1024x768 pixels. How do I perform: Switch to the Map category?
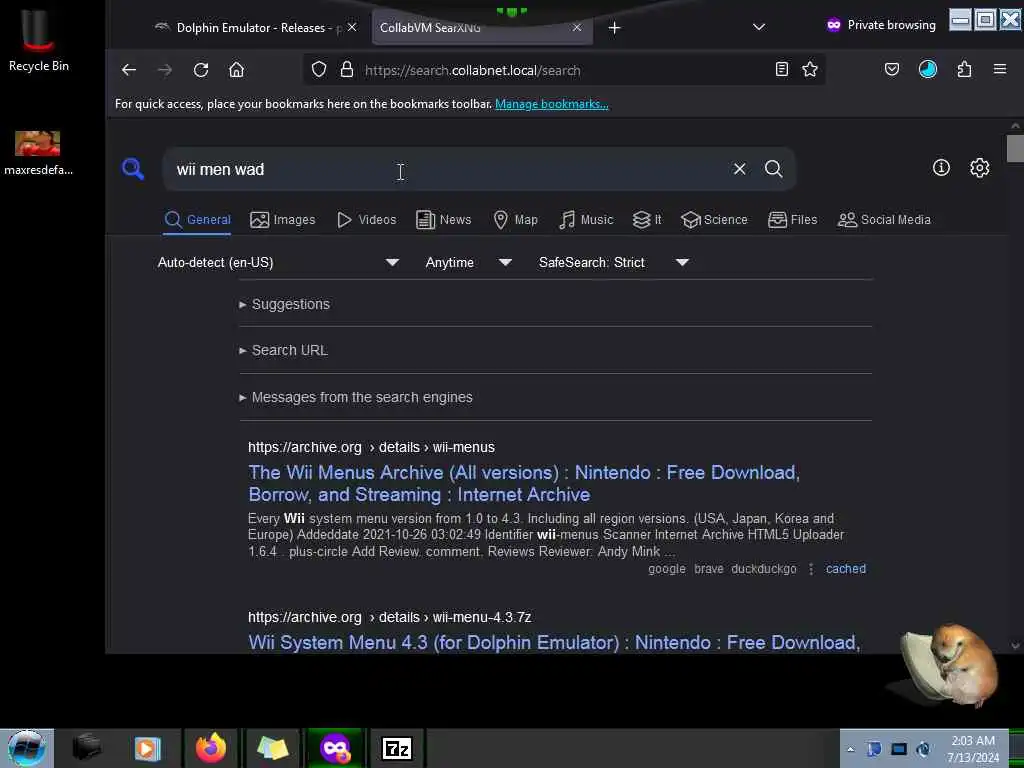click(515, 220)
